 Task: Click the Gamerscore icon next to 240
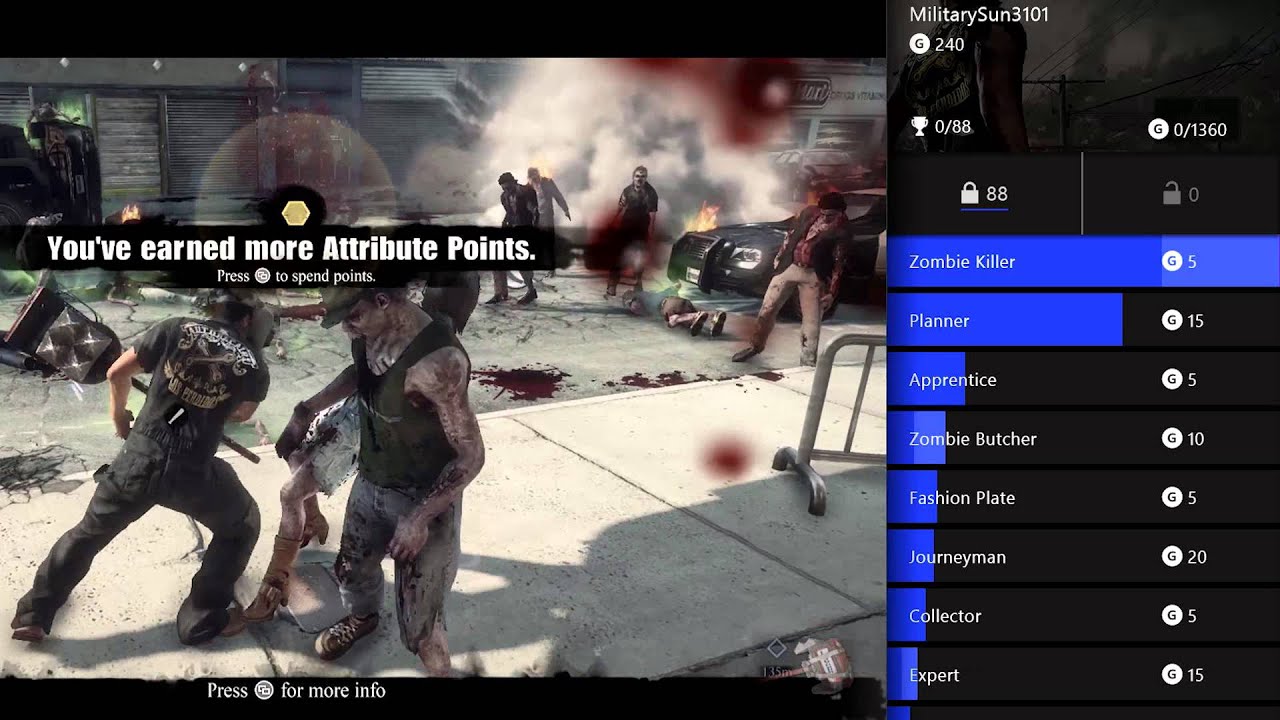tap(919, 44)
